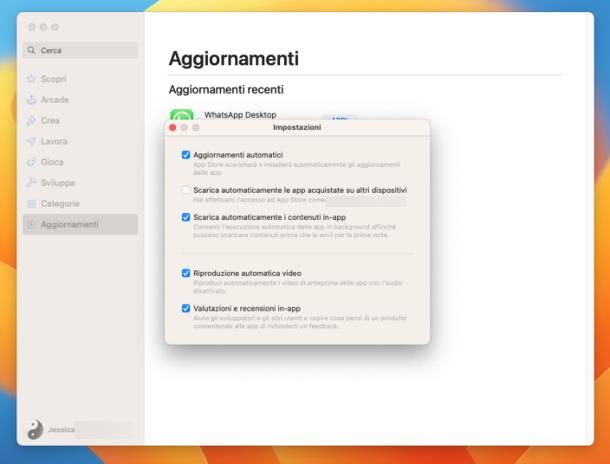This screenshot has width=610, height=464.
Task: Click the Crea paintbrush icon
Action: (x=31, y=121)
